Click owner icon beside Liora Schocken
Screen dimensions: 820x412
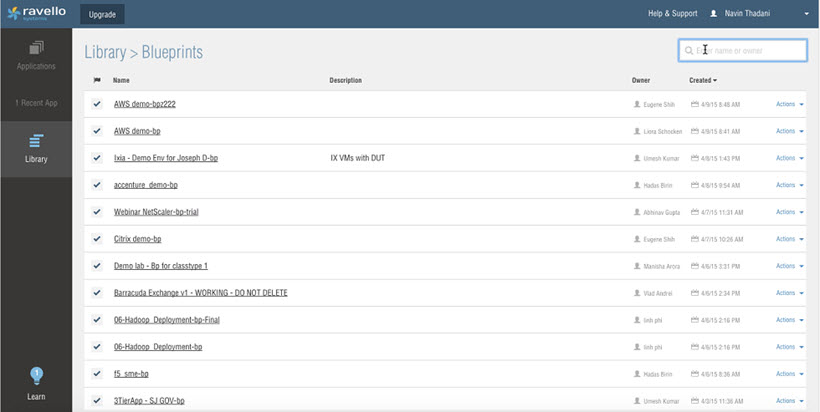coord(637,131)
